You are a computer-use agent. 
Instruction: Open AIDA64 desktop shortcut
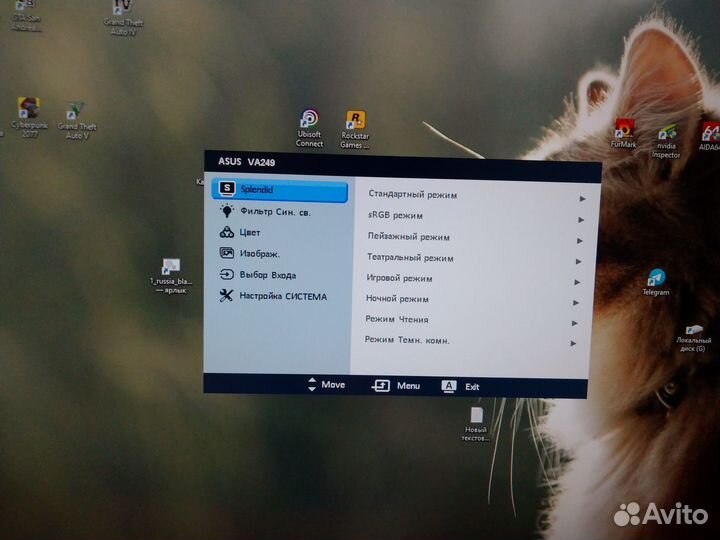click(x=710, y=136)
